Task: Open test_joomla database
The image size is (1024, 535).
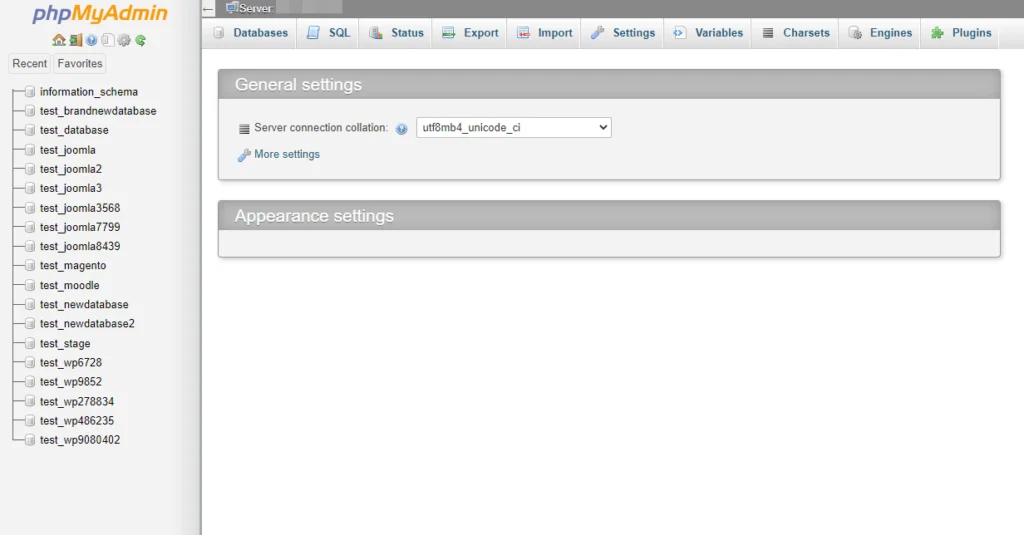Action: point(67,150)
